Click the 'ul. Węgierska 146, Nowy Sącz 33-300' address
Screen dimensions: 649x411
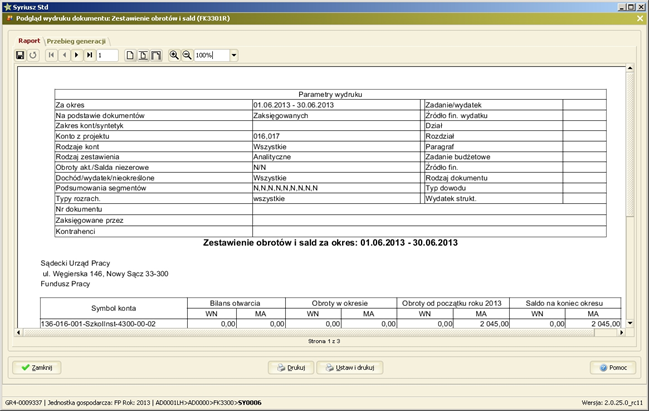105,274
